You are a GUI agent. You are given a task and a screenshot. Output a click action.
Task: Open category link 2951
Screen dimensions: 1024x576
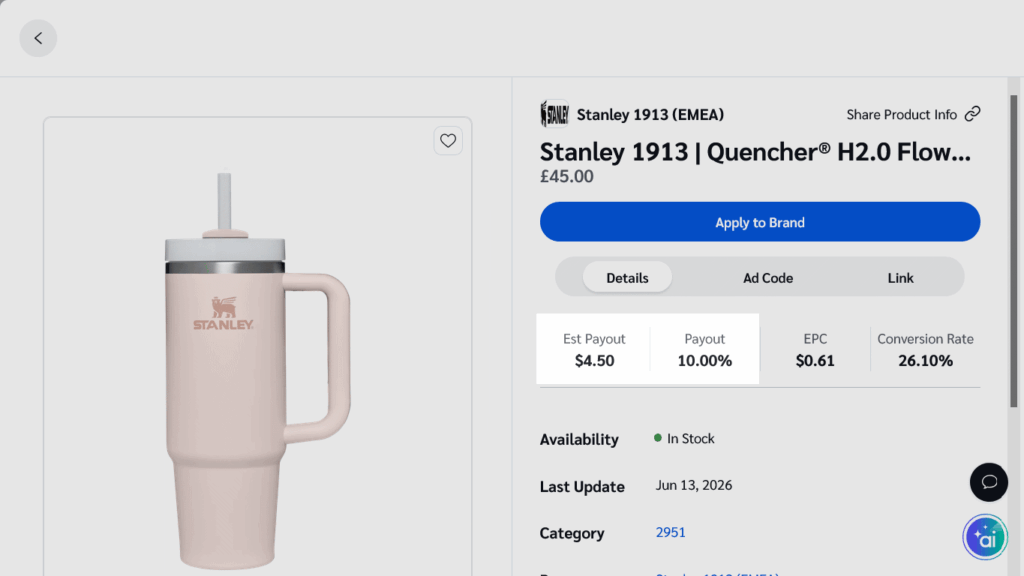(x=670, y=532)
